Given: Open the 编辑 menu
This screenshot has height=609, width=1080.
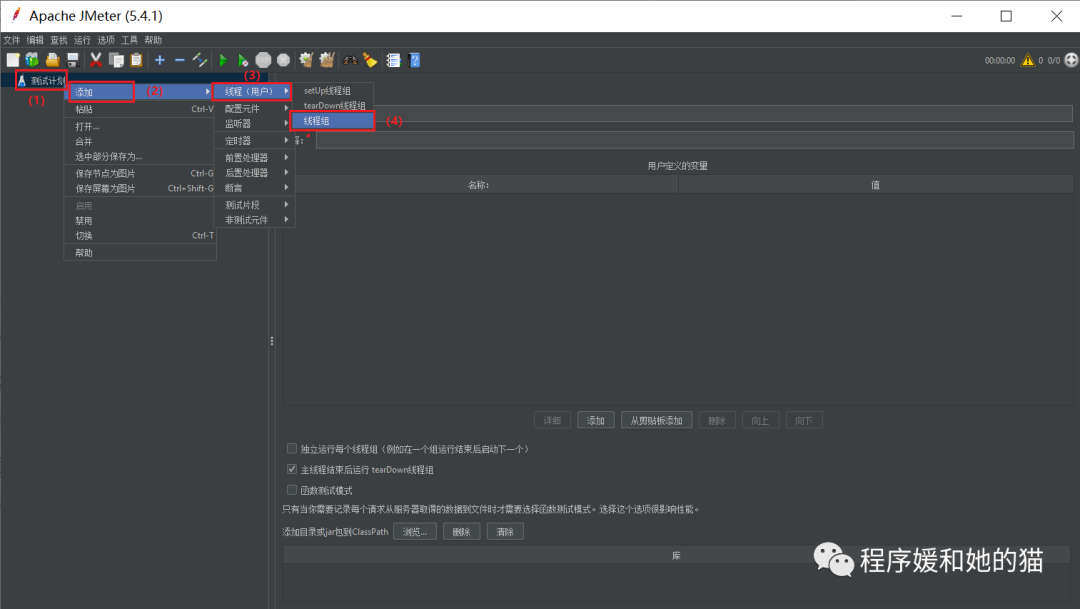Looking at the screenshot, I should click(x=35, y=40).
